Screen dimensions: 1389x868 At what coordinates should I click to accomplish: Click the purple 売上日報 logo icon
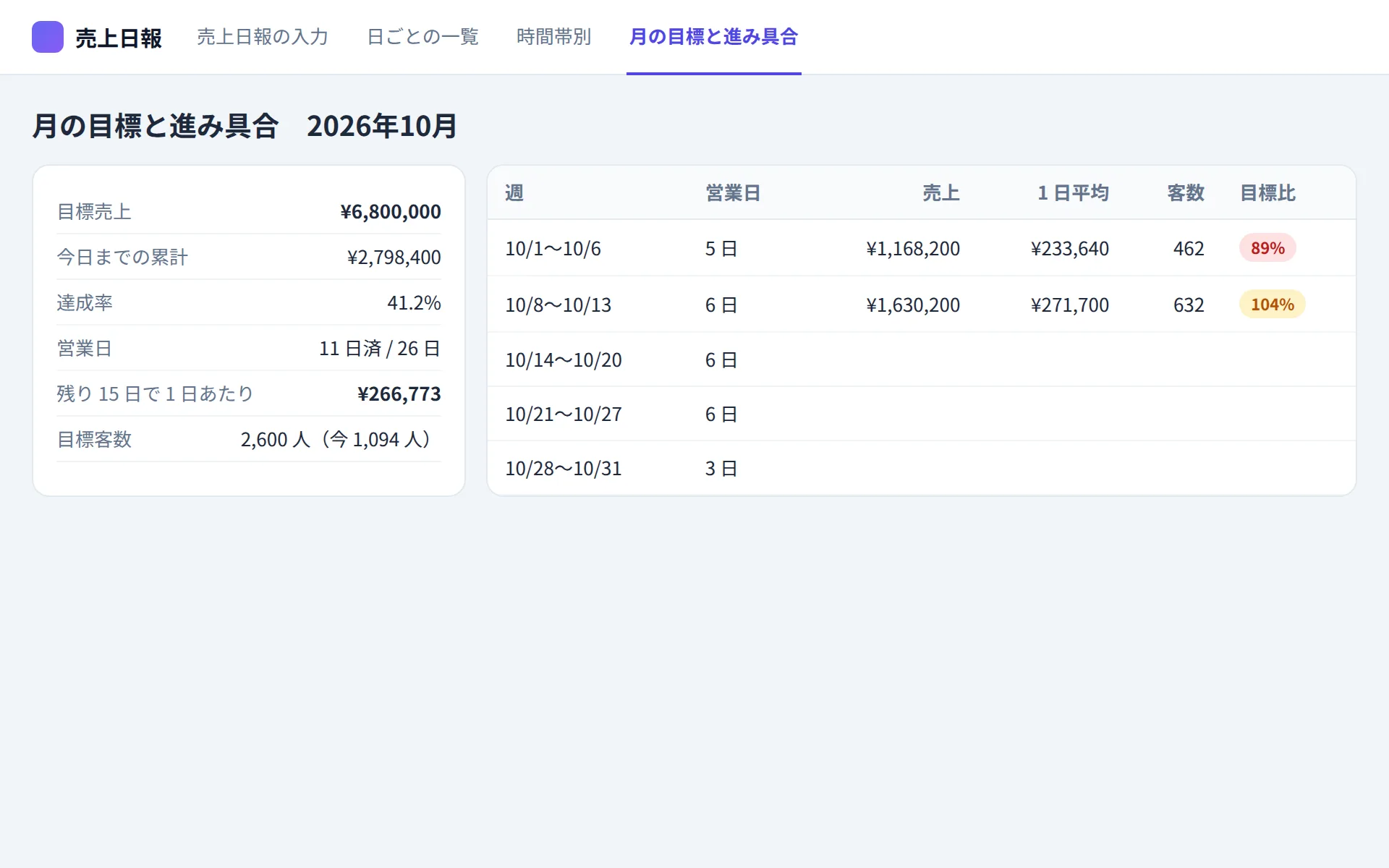(x=48, y=37)
